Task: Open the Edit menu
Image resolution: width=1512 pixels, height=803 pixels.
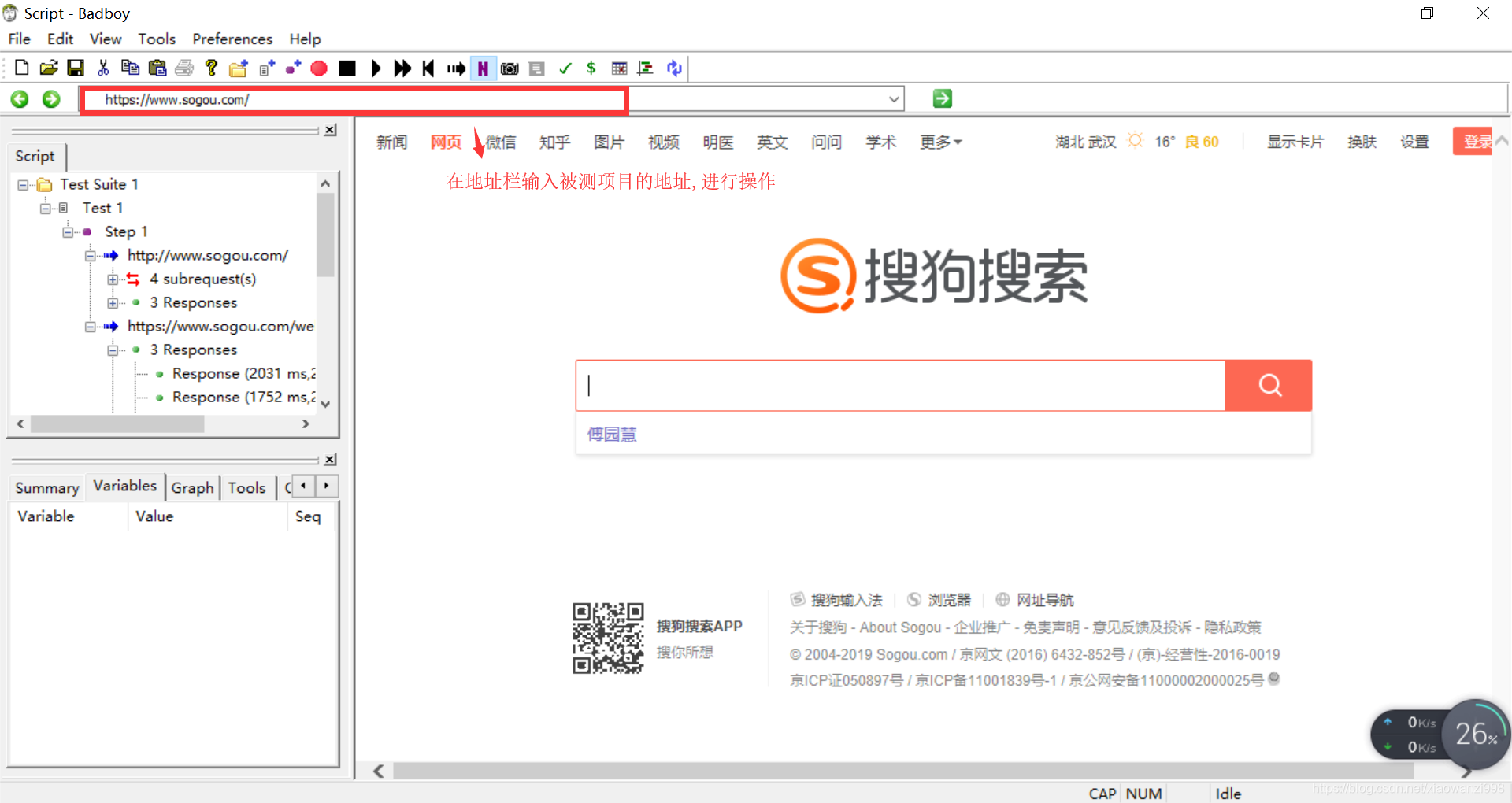Action: (60, 39)
